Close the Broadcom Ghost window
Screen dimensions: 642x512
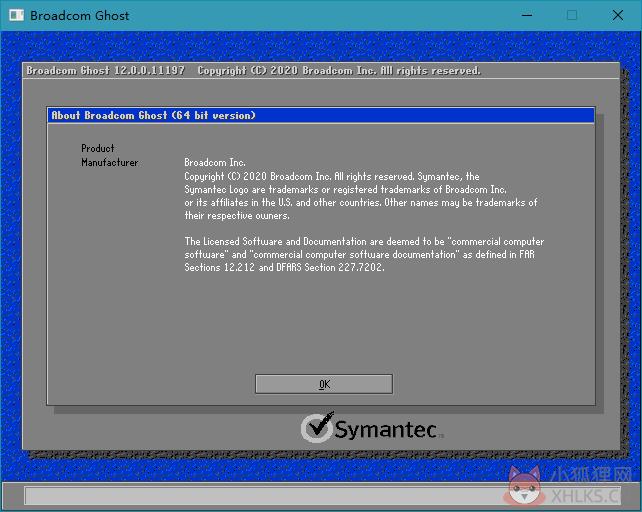tap(618, 16)
